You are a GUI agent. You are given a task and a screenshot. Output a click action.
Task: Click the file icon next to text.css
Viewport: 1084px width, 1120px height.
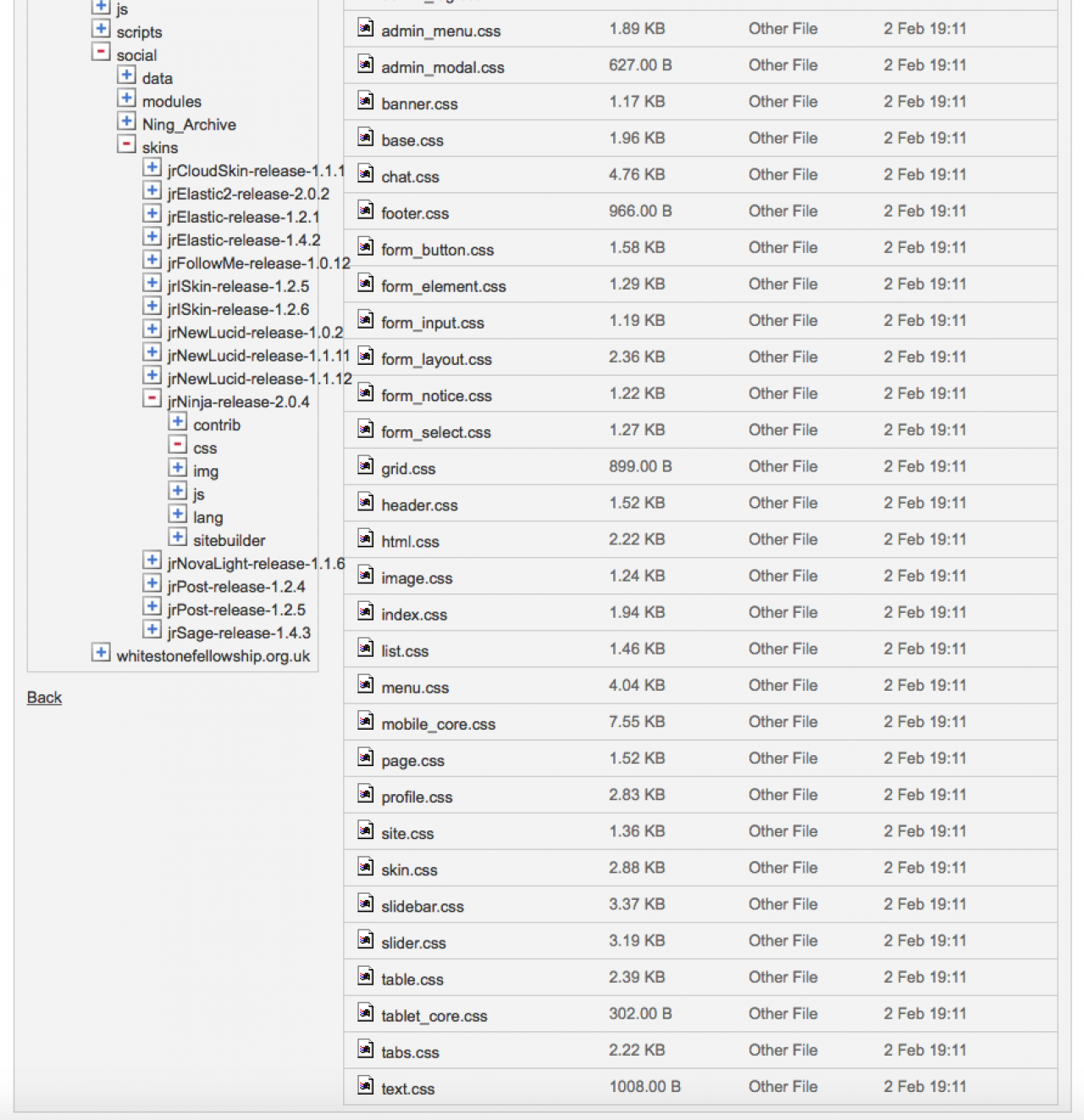click(x=365, y=1085)
